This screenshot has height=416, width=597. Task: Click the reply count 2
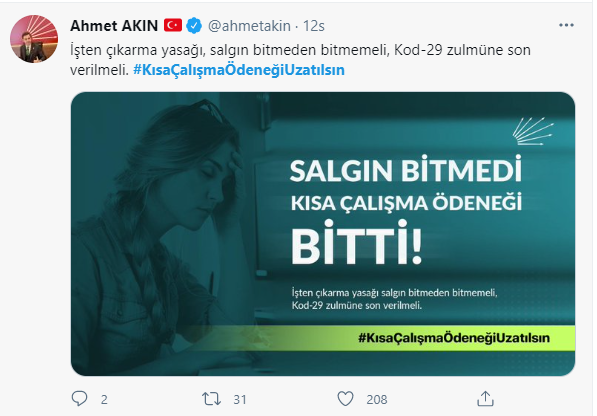pyautogui.click(x=104, y=400)
